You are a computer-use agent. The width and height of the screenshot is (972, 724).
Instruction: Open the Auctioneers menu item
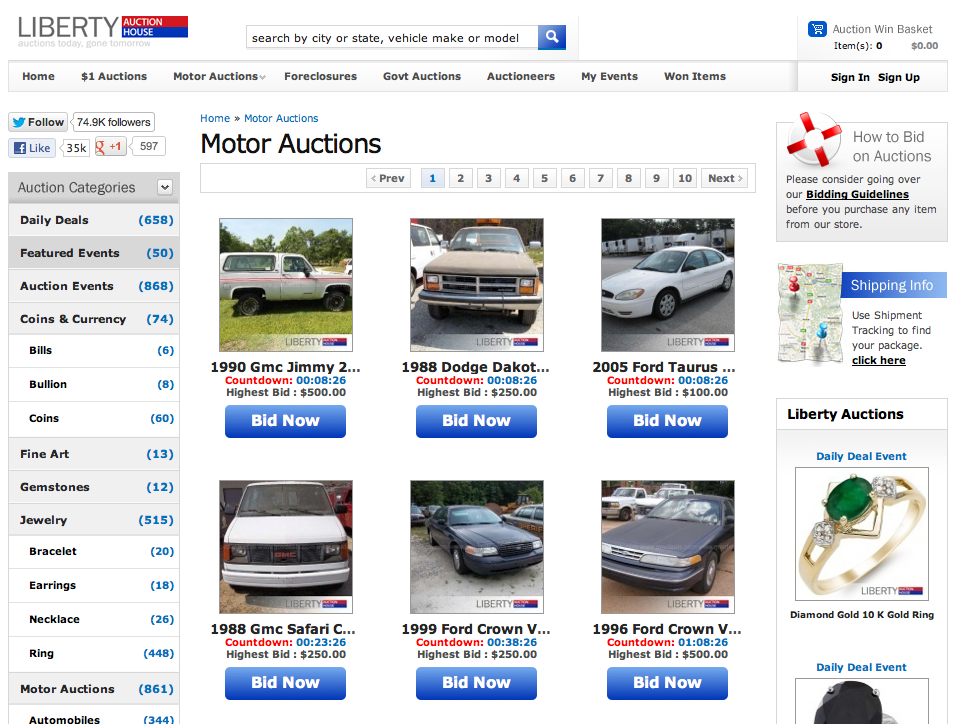[x=521, y=76]
